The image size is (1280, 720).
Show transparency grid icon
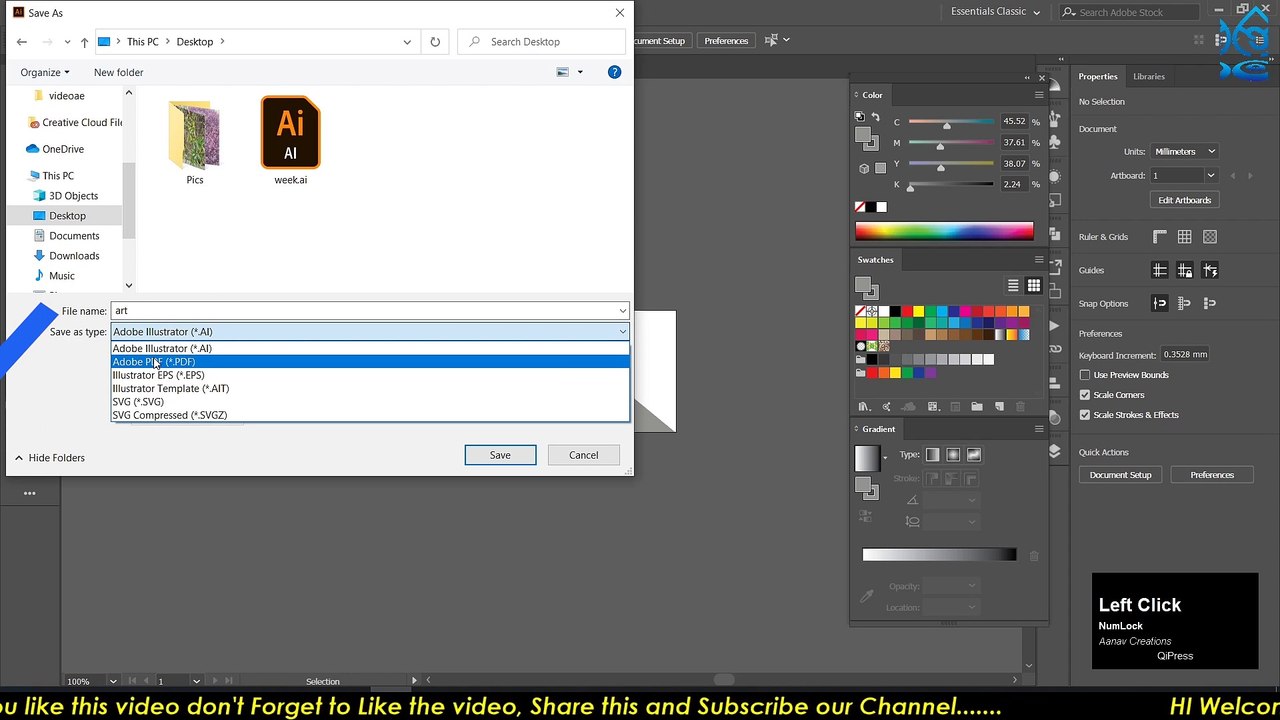coord(1210,237)
